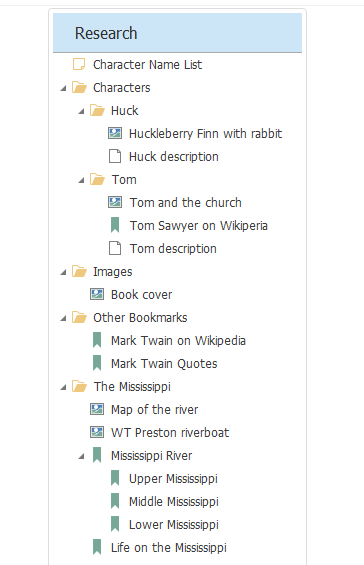The width and height of the screenshot is (364, 565).
Task: Click bookmark icon for Tom Sawyer on Wikiperia
Action: [115, 225]
